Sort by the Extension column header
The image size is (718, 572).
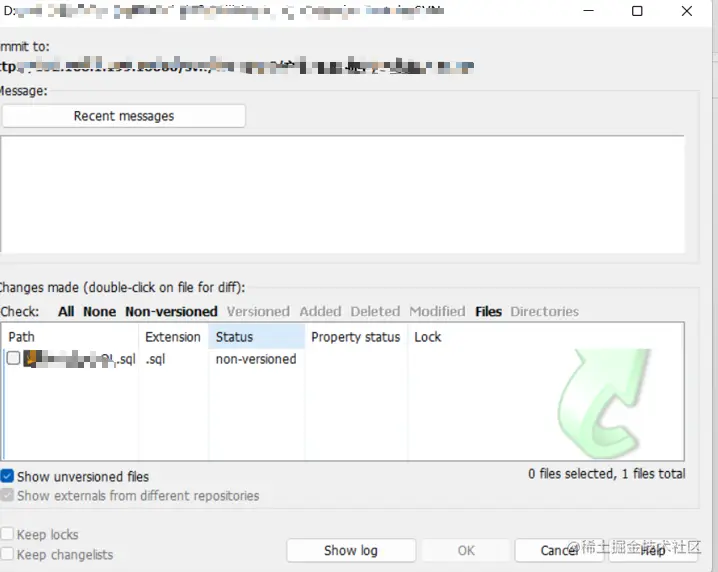point(173,337)
